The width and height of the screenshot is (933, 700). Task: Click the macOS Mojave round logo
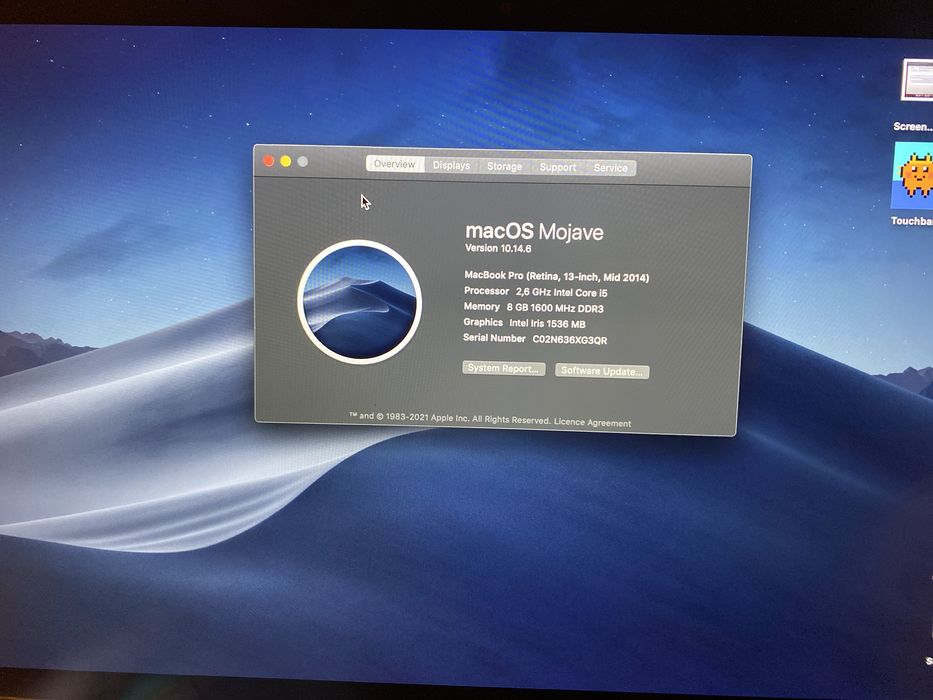359,302
